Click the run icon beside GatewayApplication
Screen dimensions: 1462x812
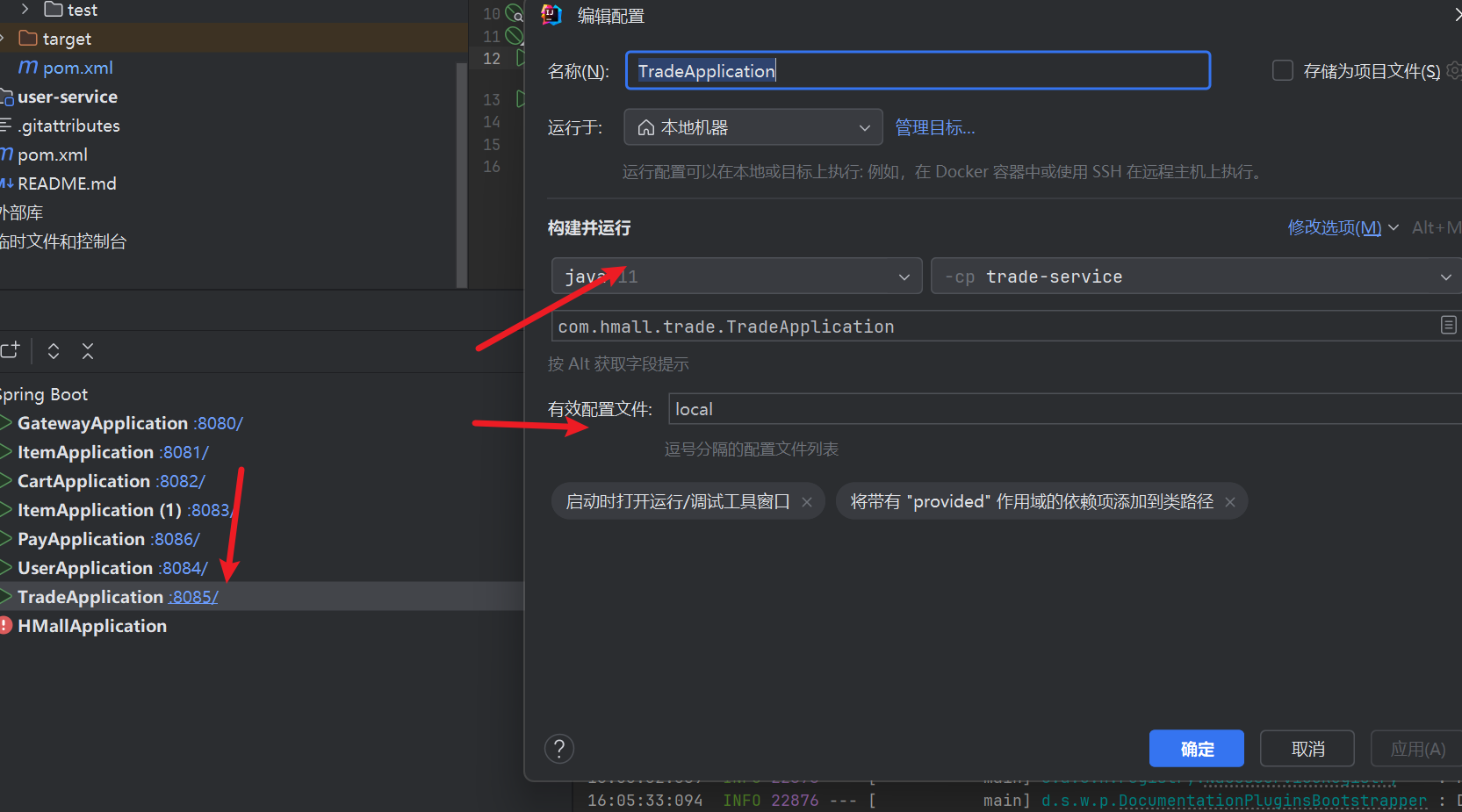coord(6,423)
